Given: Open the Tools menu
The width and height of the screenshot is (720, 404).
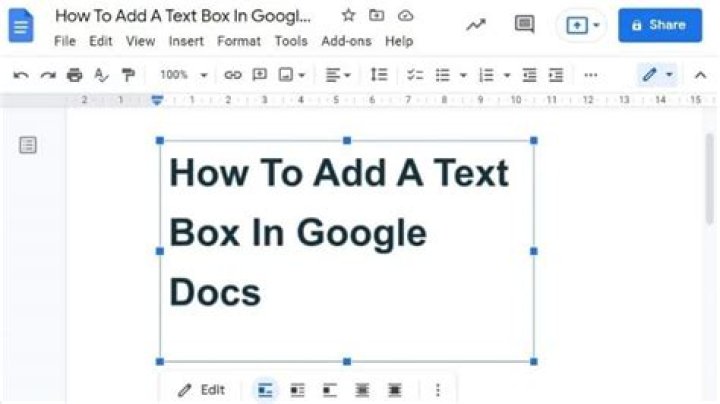Looking at the screenshot, I should (x=291, y=41).
